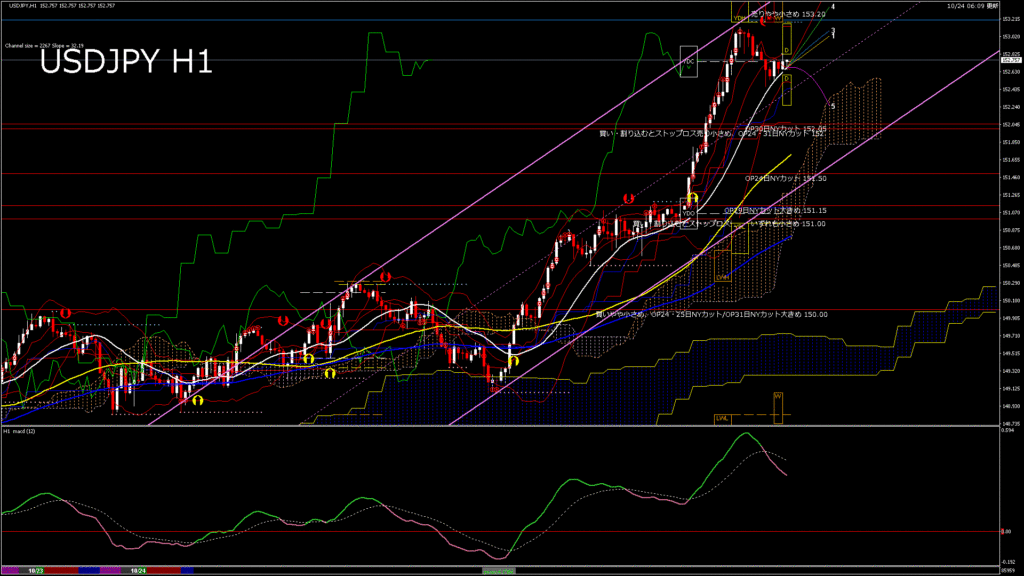Select the yellow buy arrow above YDO

(x=693, y=197)
